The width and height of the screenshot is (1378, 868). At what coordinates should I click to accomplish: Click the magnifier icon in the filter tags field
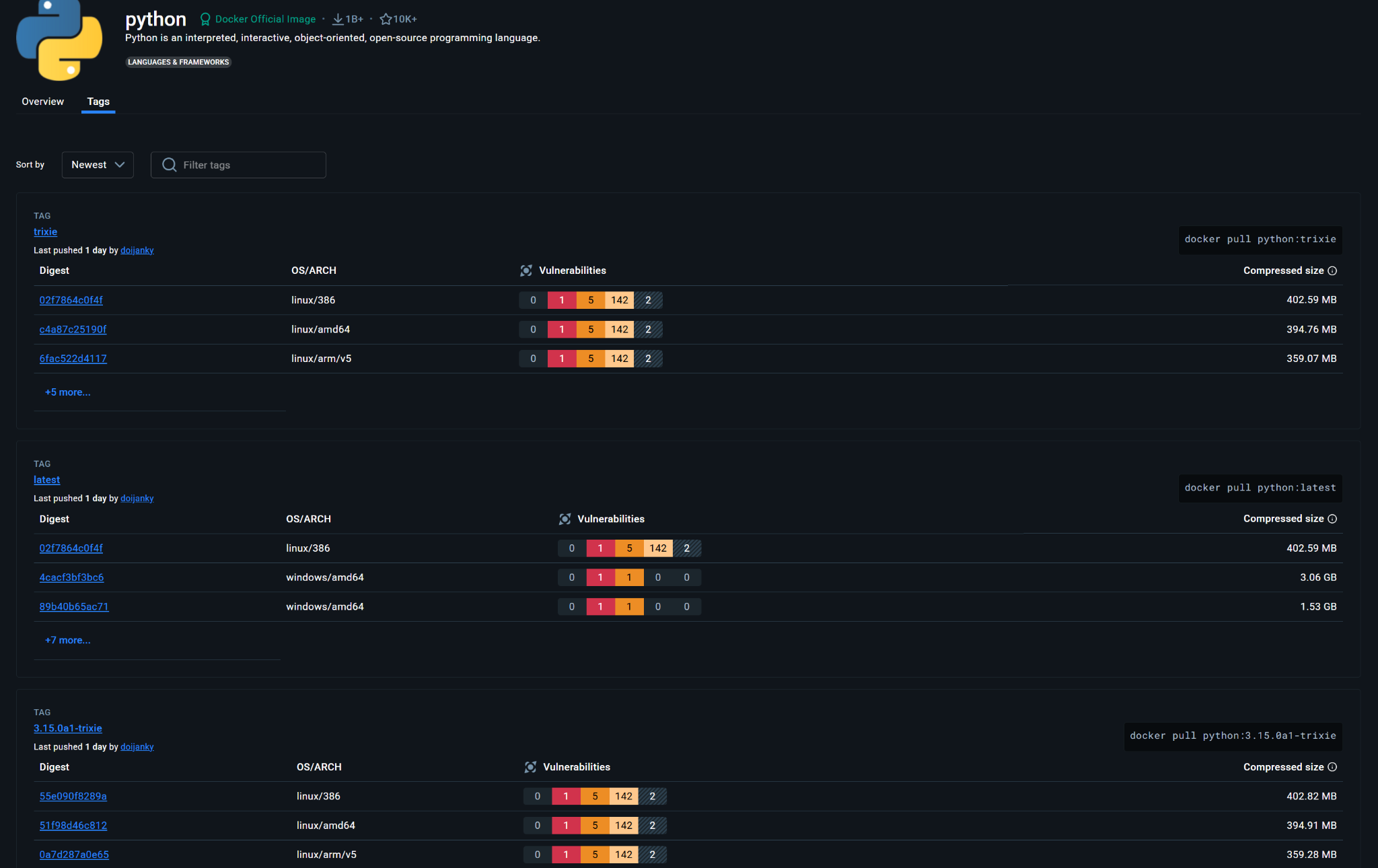(169, 165)
